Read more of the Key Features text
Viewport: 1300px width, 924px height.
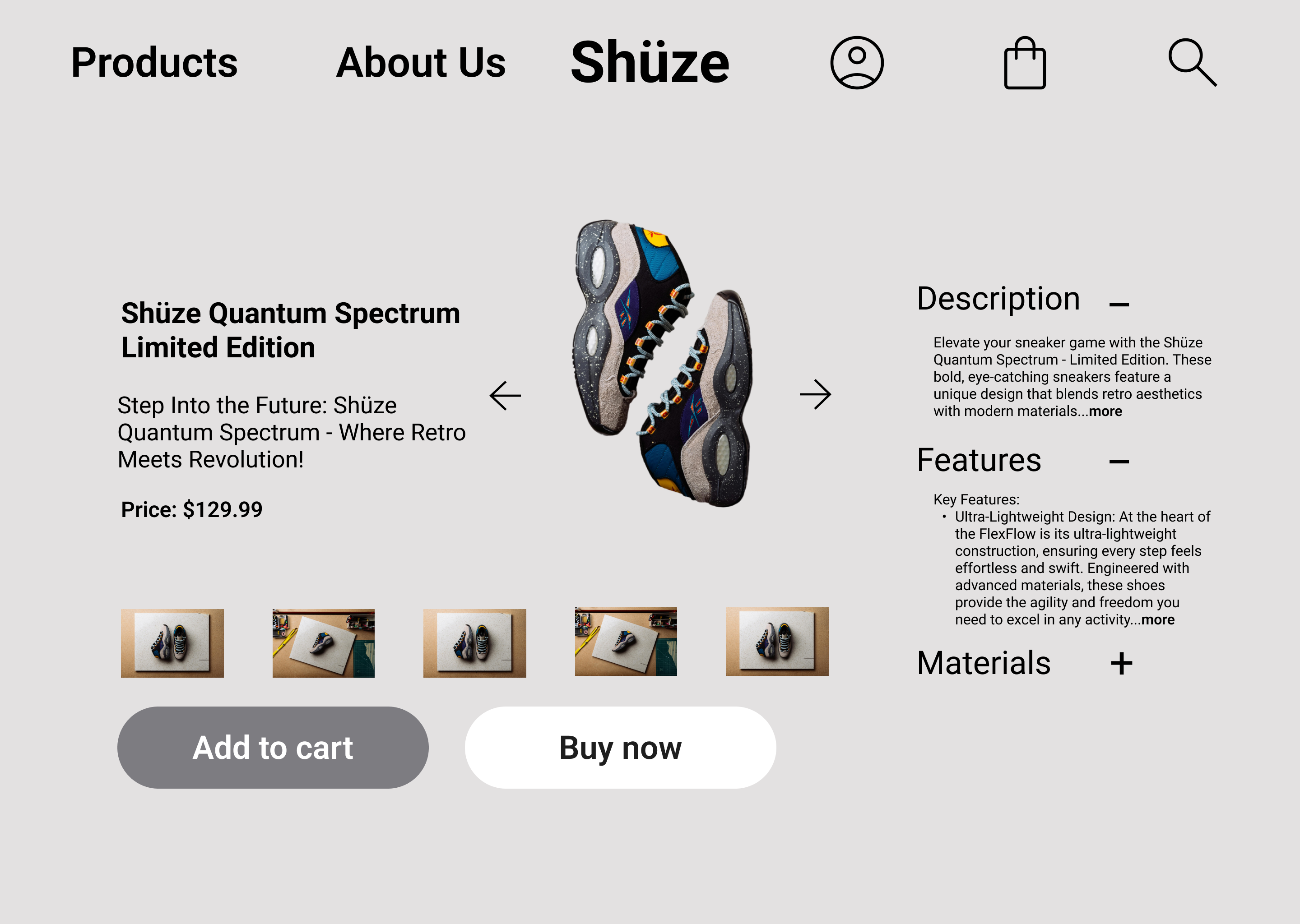(x=1158, y=619)
